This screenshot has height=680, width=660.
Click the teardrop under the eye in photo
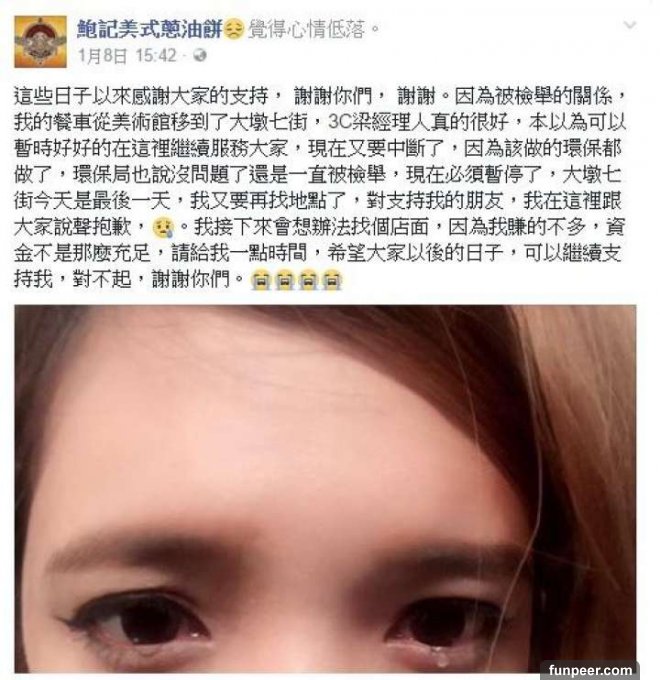coord(441,659)
